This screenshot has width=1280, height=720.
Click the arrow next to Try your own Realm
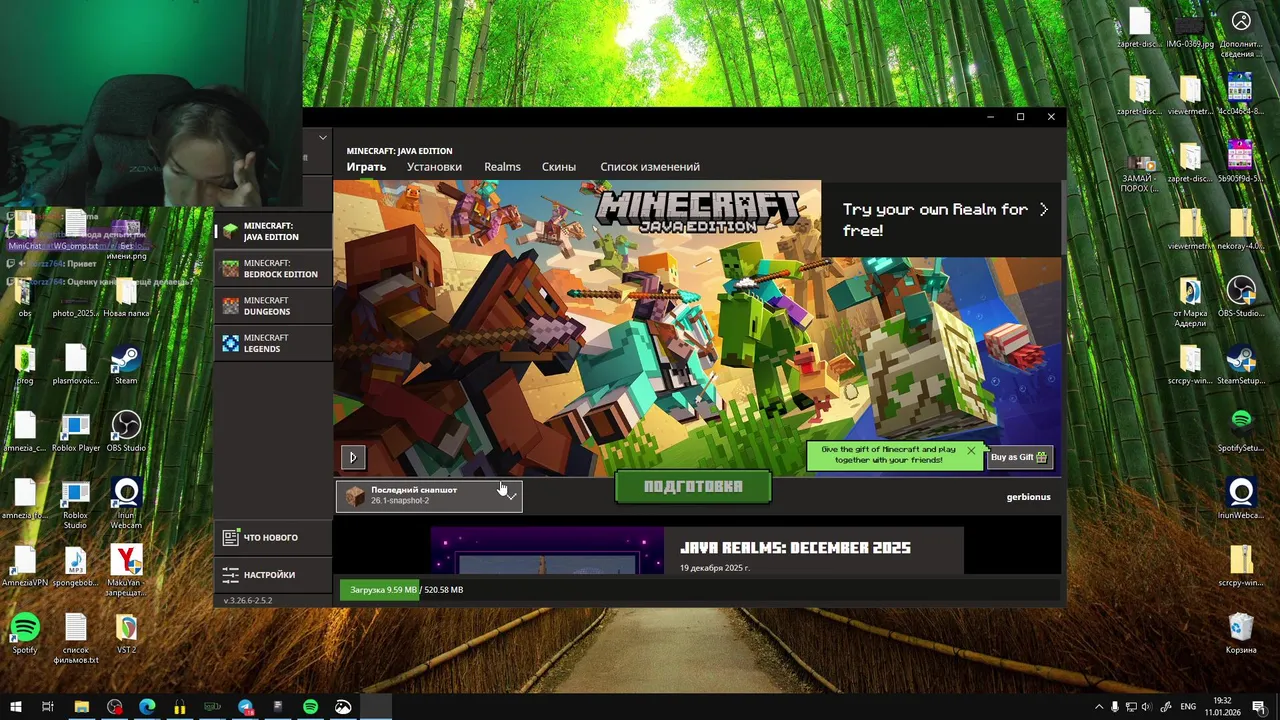coord(1043,209)
